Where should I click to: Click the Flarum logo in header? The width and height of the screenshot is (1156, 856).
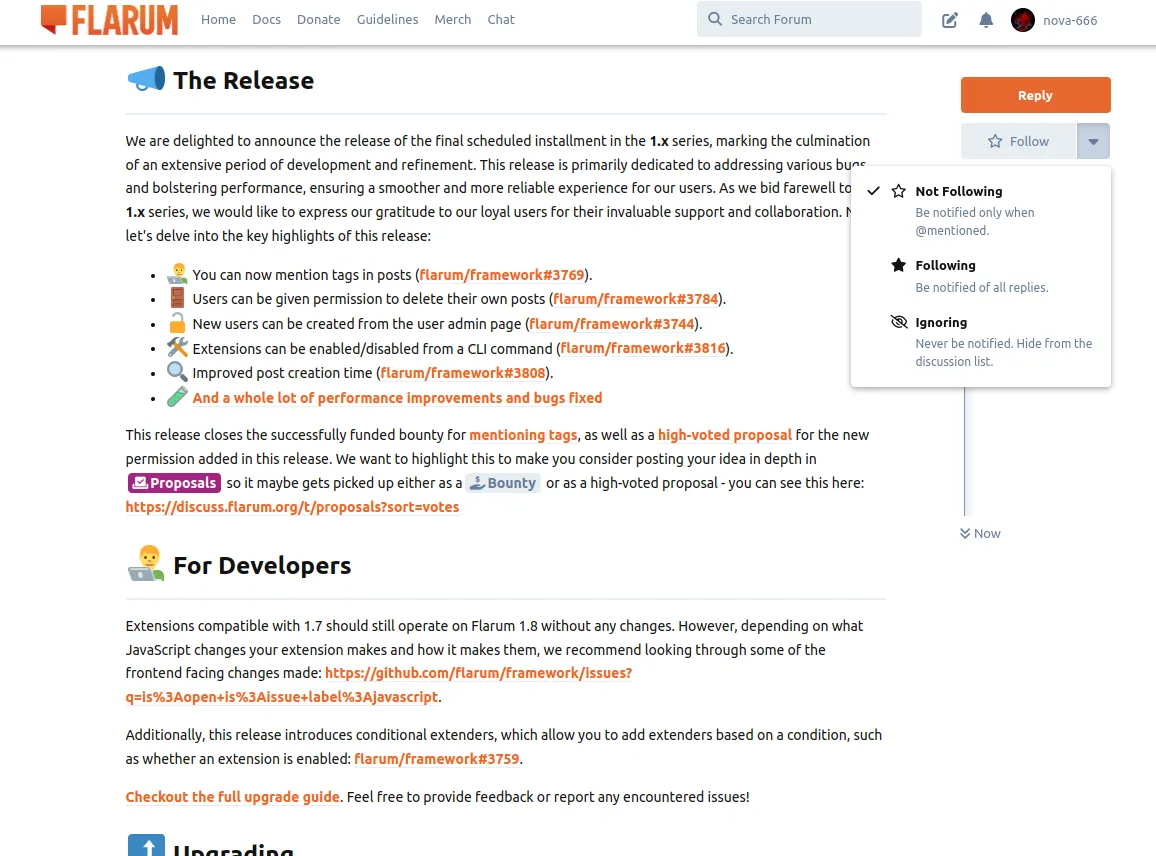110,20
